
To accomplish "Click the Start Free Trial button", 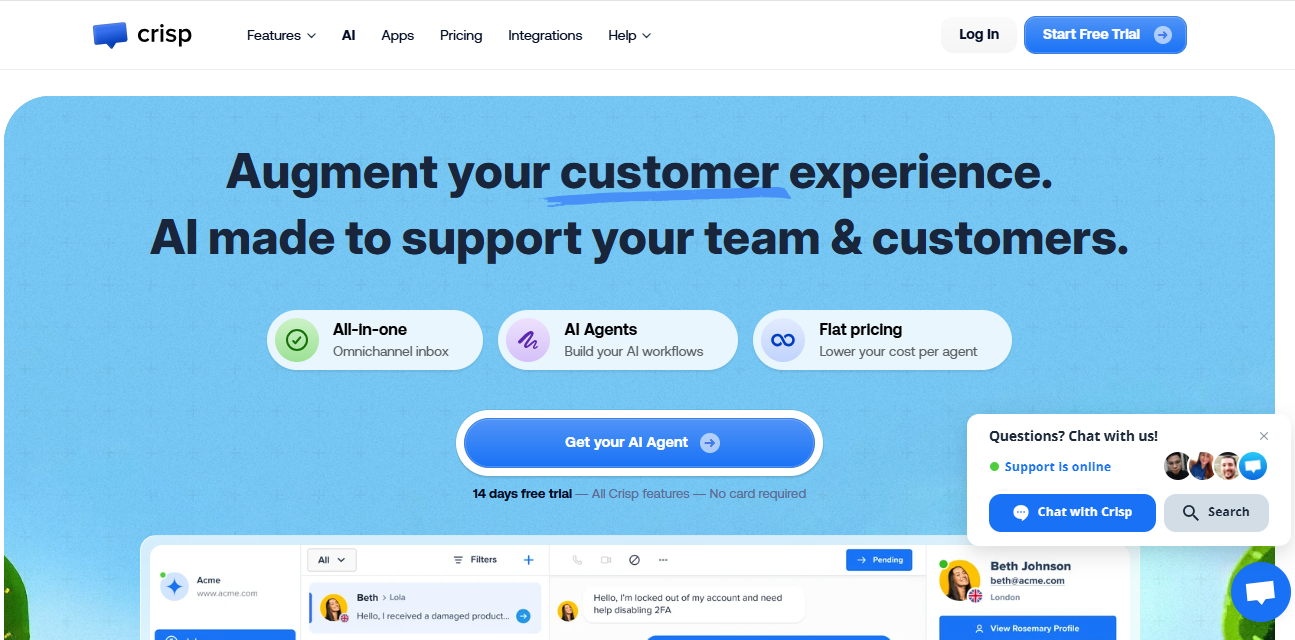I will tap(1105, 35).
